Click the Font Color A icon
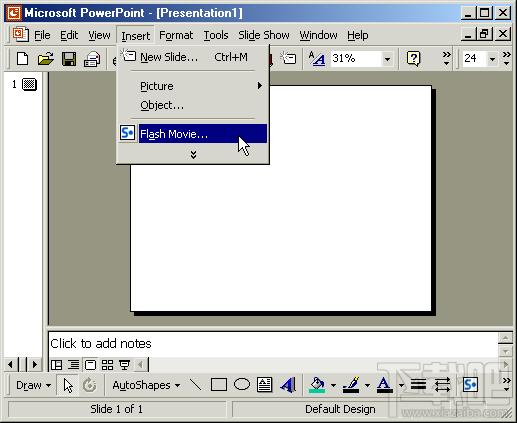The width and height of the screenshot is (517, 423). tap(384, 385)
